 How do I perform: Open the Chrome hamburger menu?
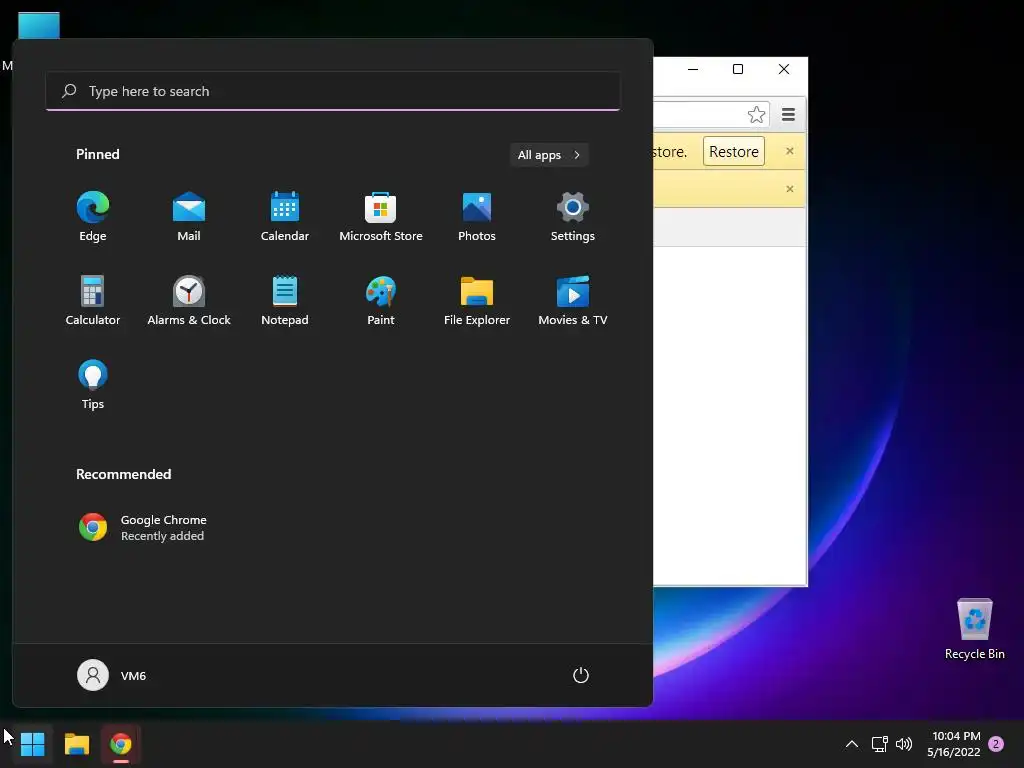pos(788,115)
